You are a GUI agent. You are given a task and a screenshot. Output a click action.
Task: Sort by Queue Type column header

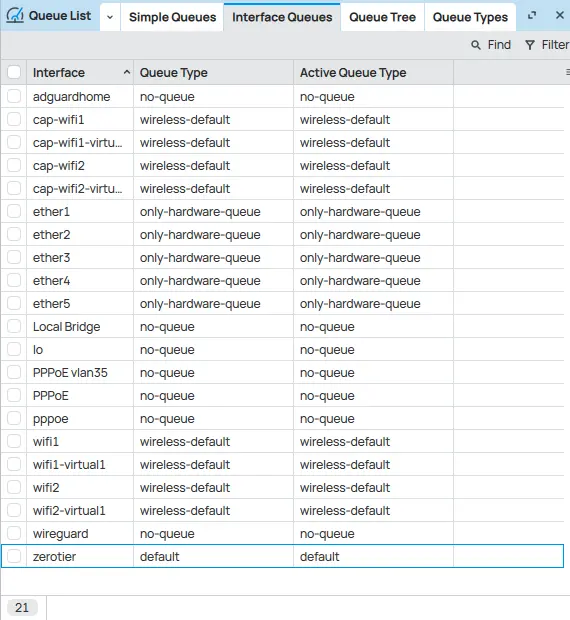click(x=213, y=72)
